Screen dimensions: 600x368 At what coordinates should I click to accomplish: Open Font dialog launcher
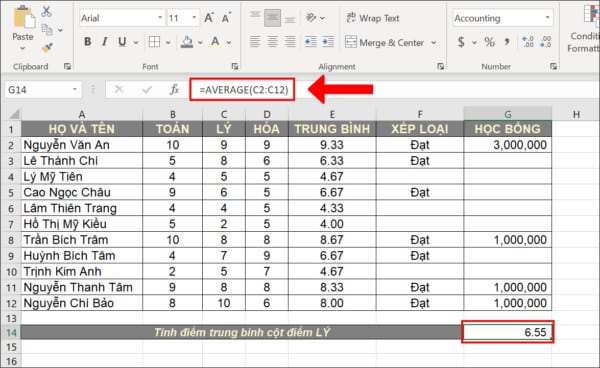235,67
